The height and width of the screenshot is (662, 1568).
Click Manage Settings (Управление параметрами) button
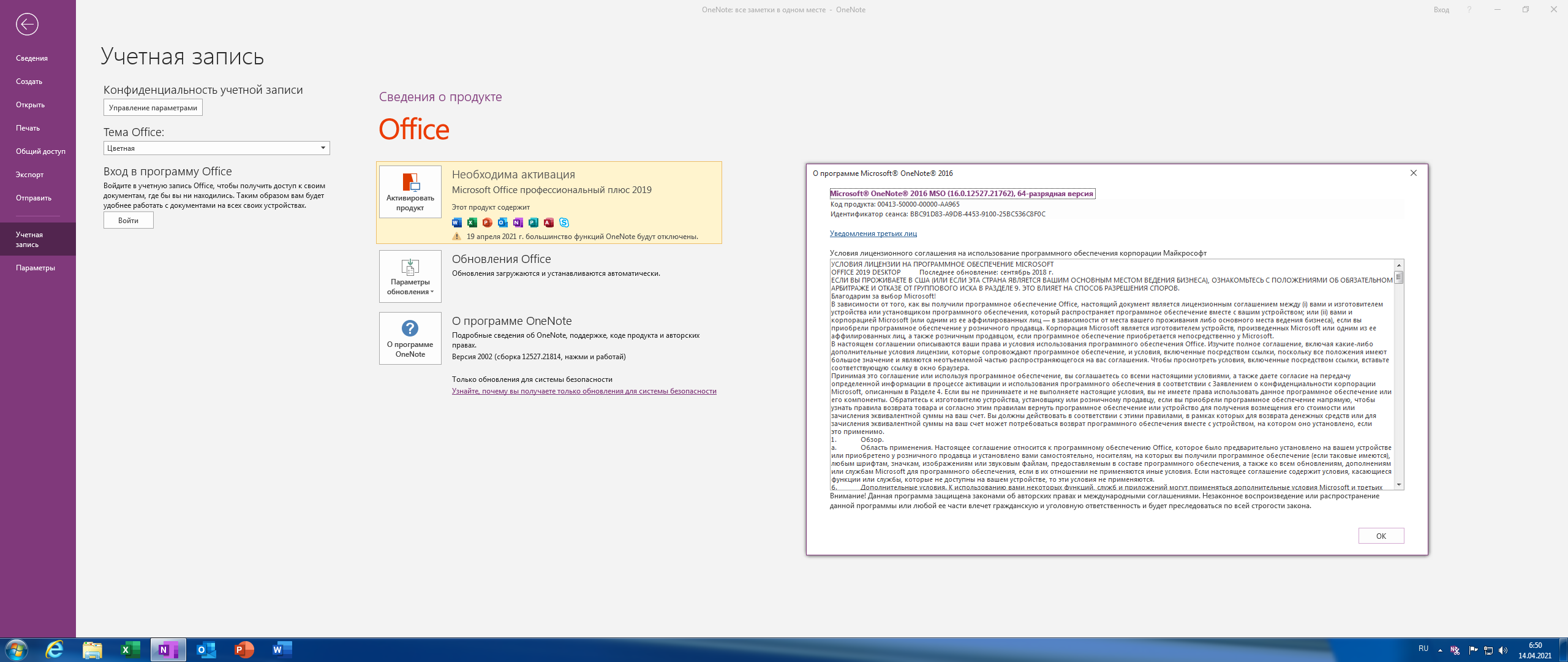(153, 108)
